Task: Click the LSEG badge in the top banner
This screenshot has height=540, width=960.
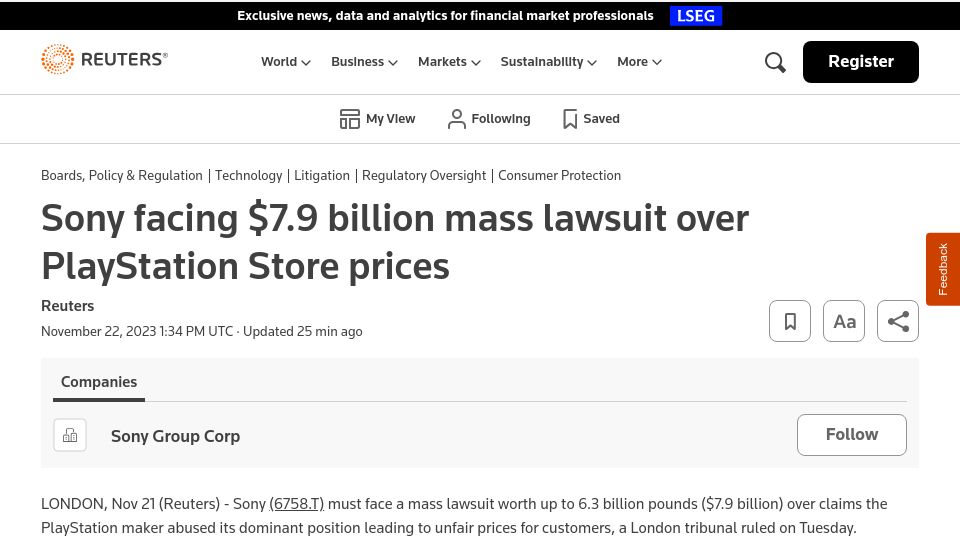Action: [696, 15]
